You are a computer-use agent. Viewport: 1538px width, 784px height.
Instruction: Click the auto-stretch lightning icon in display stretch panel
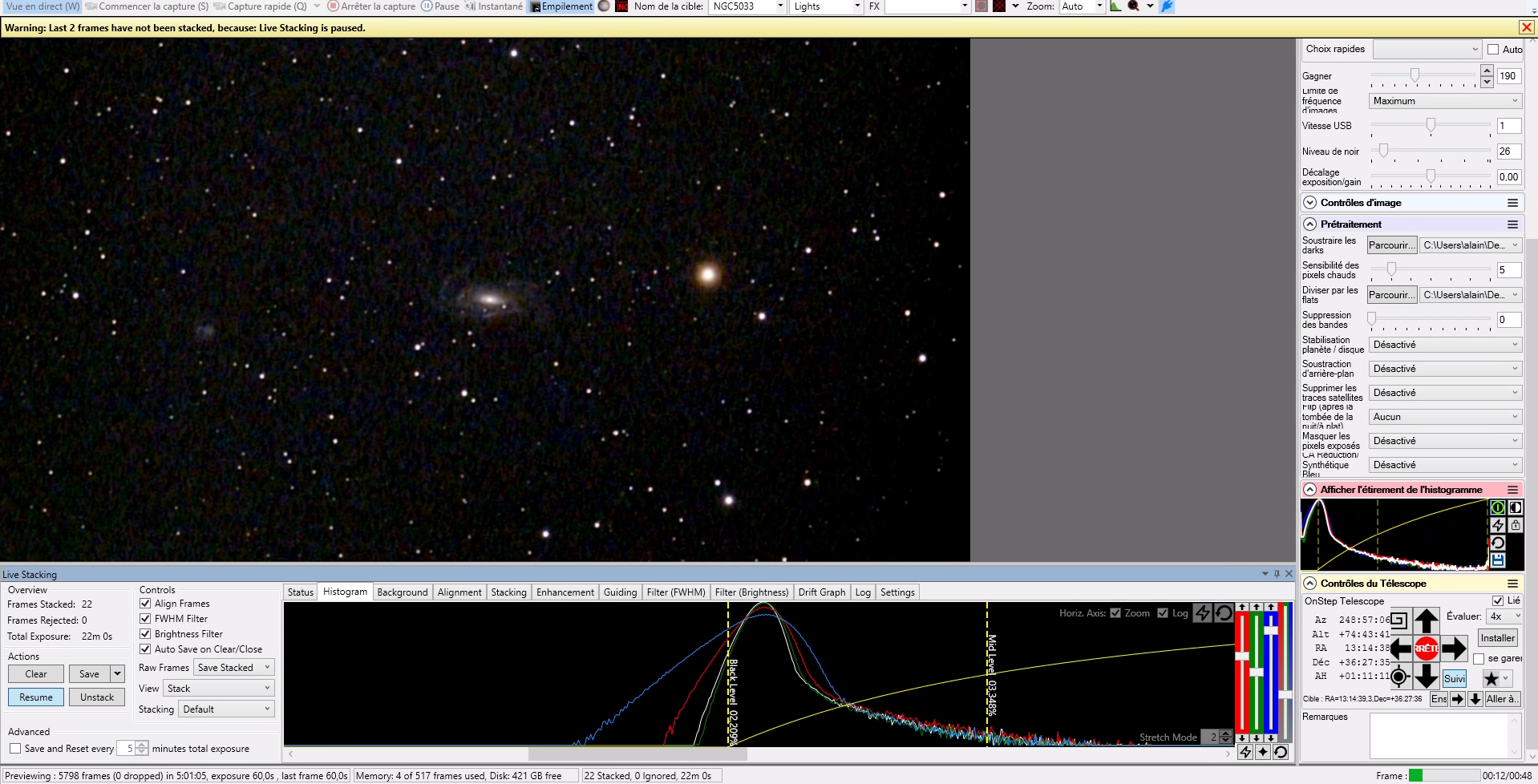pyautogui.click(x=1497, y=525)
